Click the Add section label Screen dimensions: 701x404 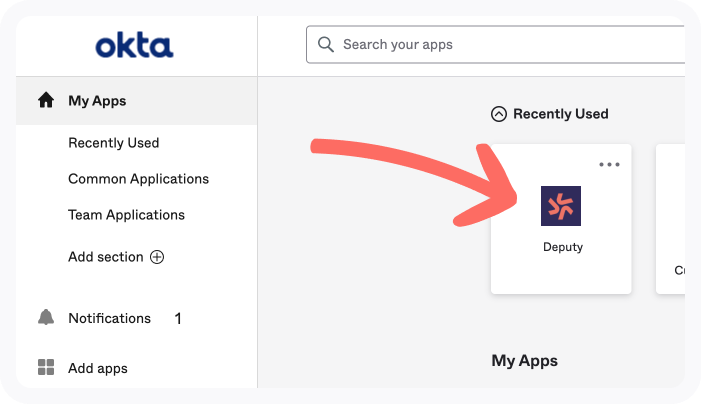[106, 257]
